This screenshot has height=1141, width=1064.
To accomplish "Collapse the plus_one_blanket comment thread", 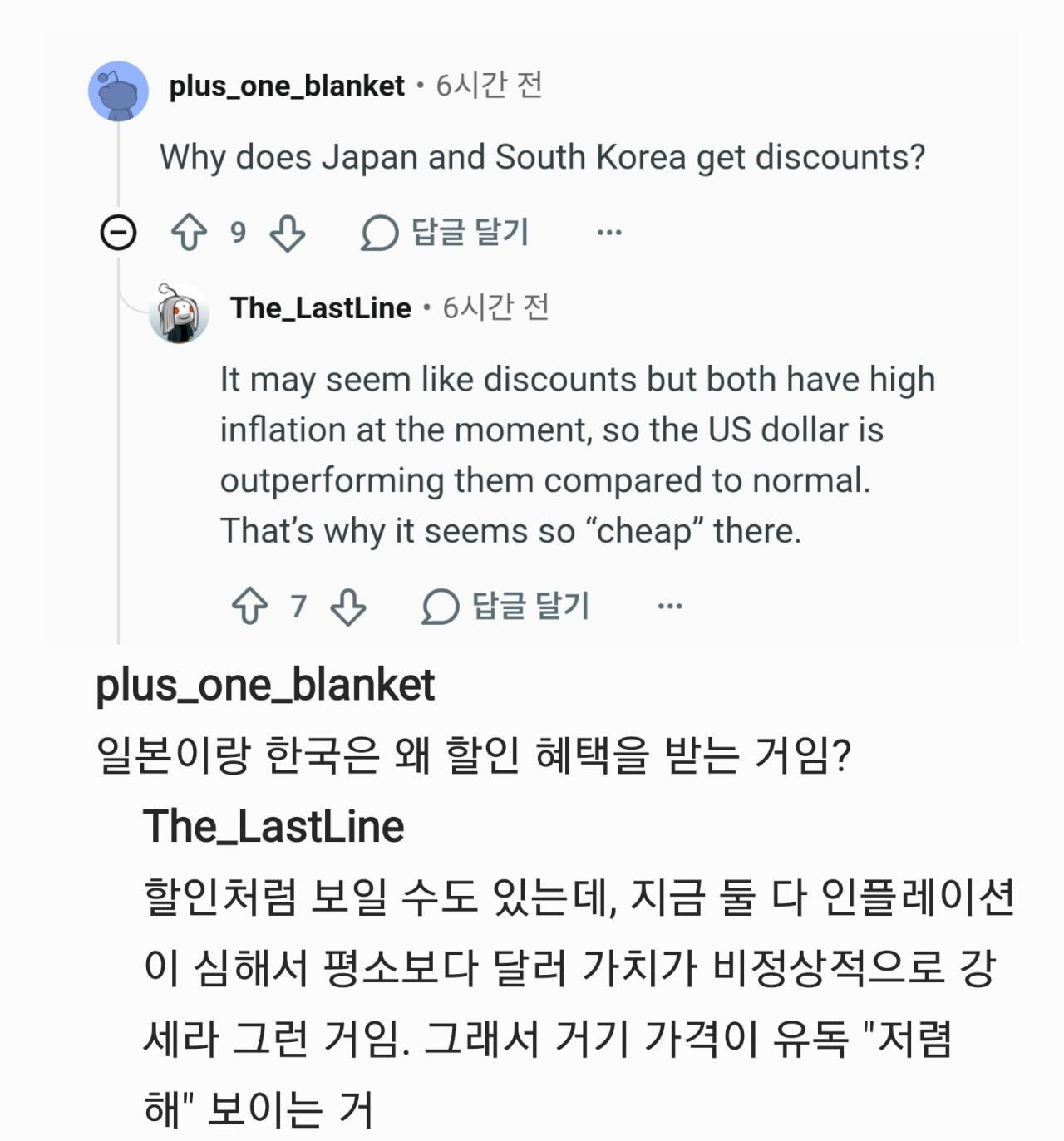I will tap(118, 232).
